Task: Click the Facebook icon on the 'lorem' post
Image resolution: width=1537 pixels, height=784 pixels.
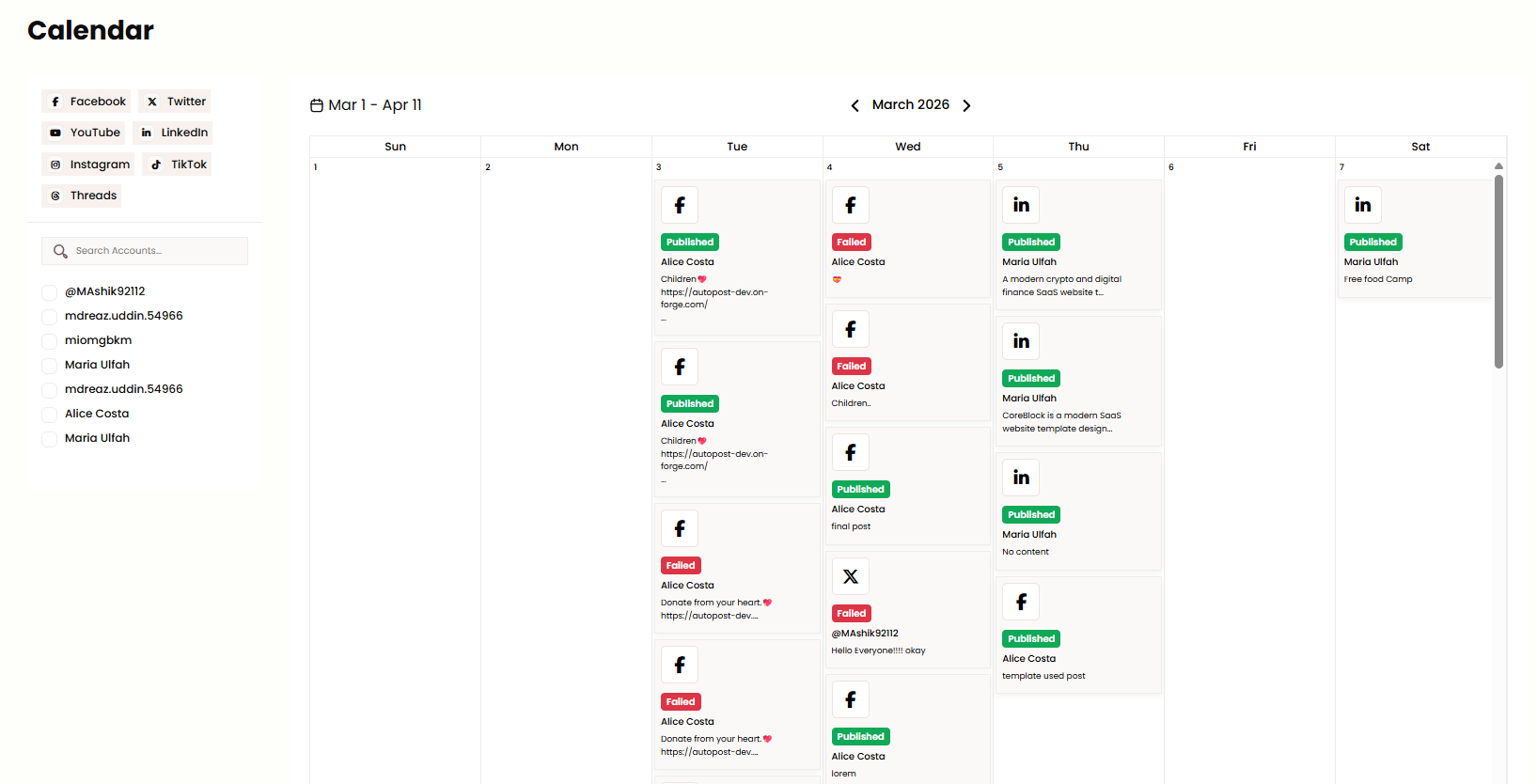Action: point(851,699)
